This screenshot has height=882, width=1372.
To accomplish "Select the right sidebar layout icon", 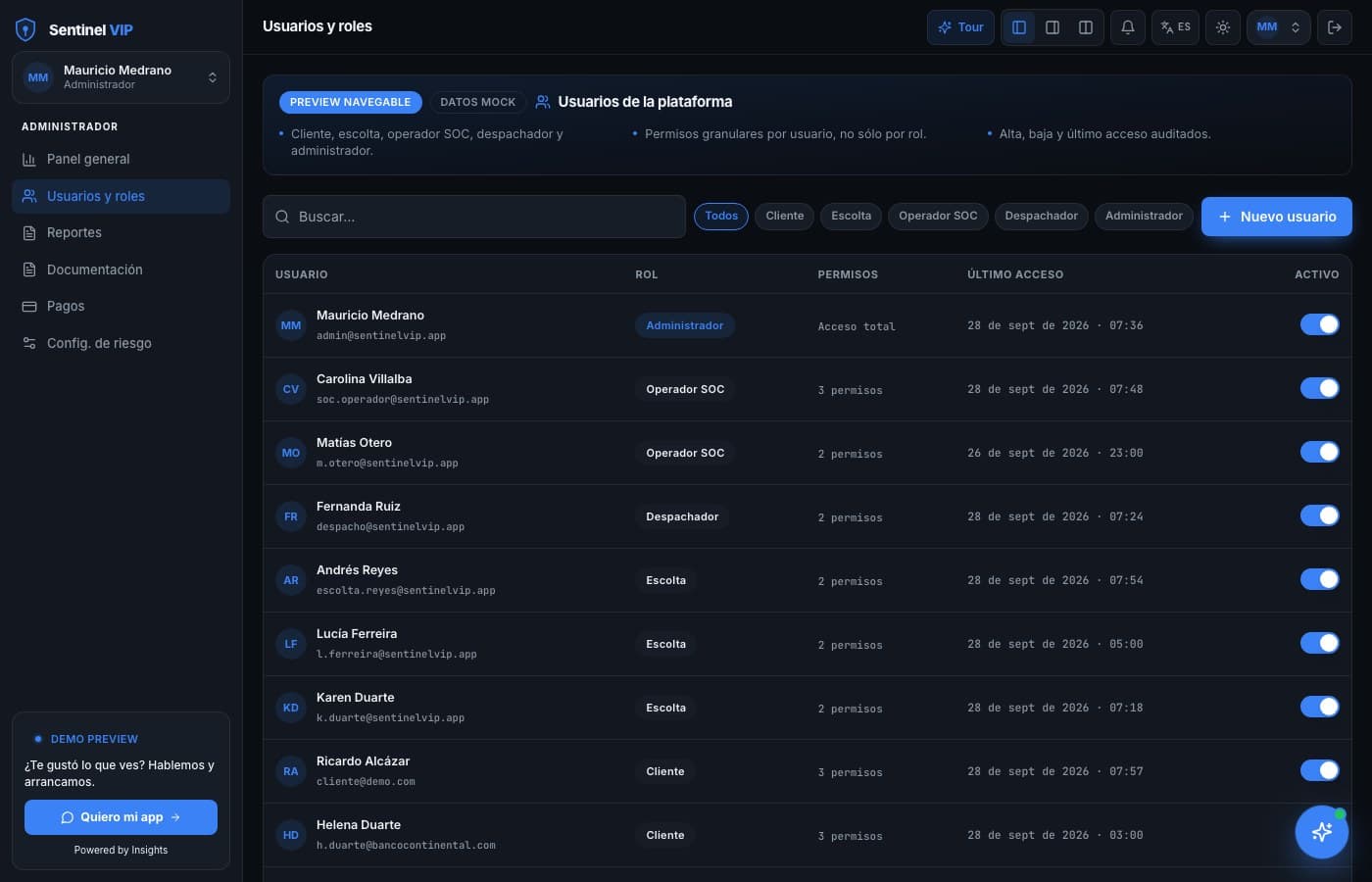I will (x=1053, y=27).
